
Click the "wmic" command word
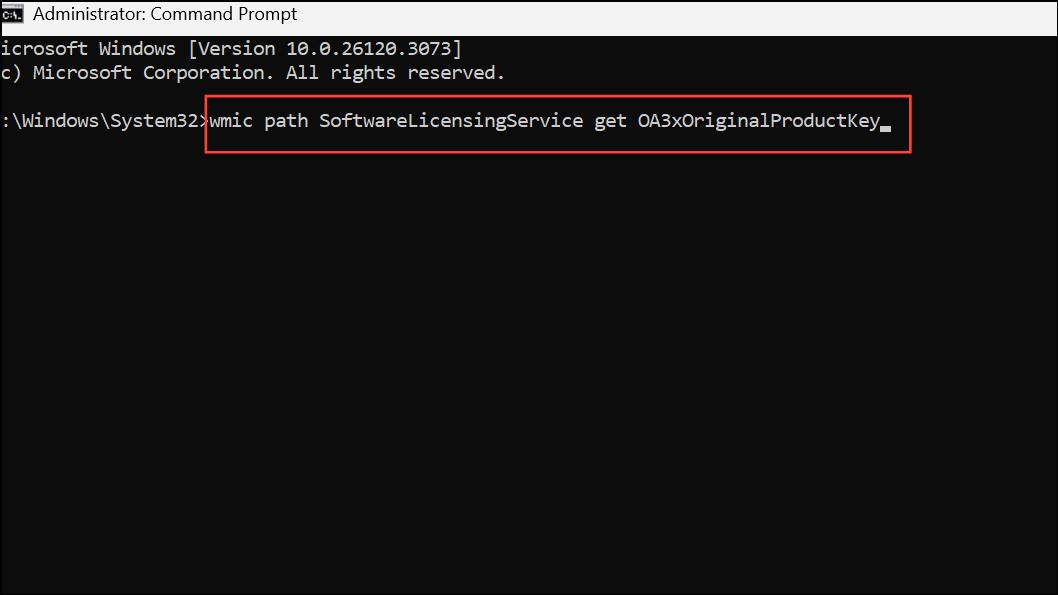coord(231,122)
